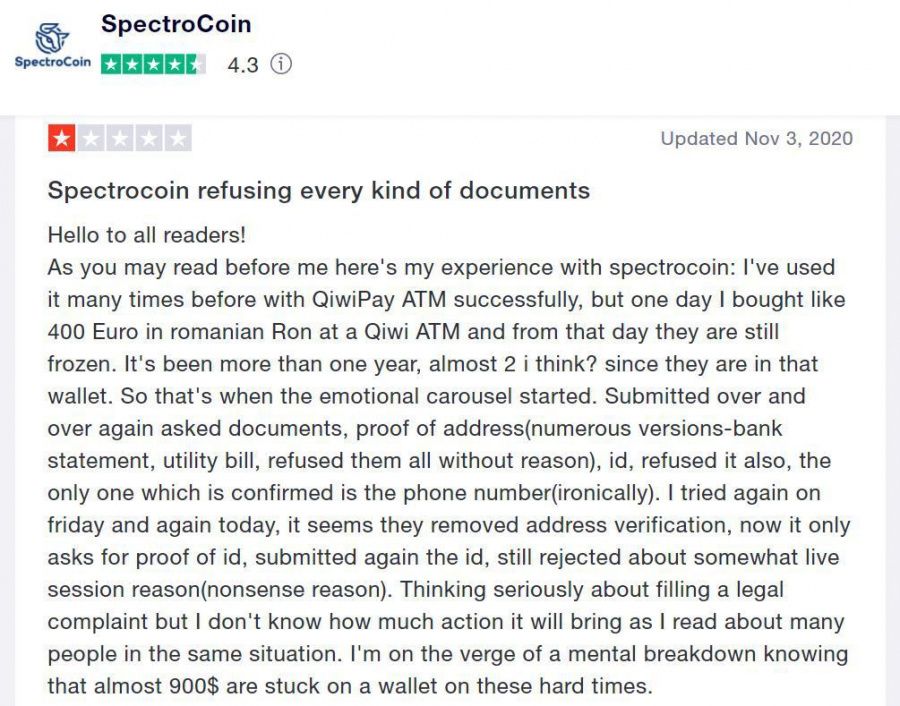Click the Updated Nov 3, 2020 date
Viewport: 900px width, 706px height.
tap(757, 138)
